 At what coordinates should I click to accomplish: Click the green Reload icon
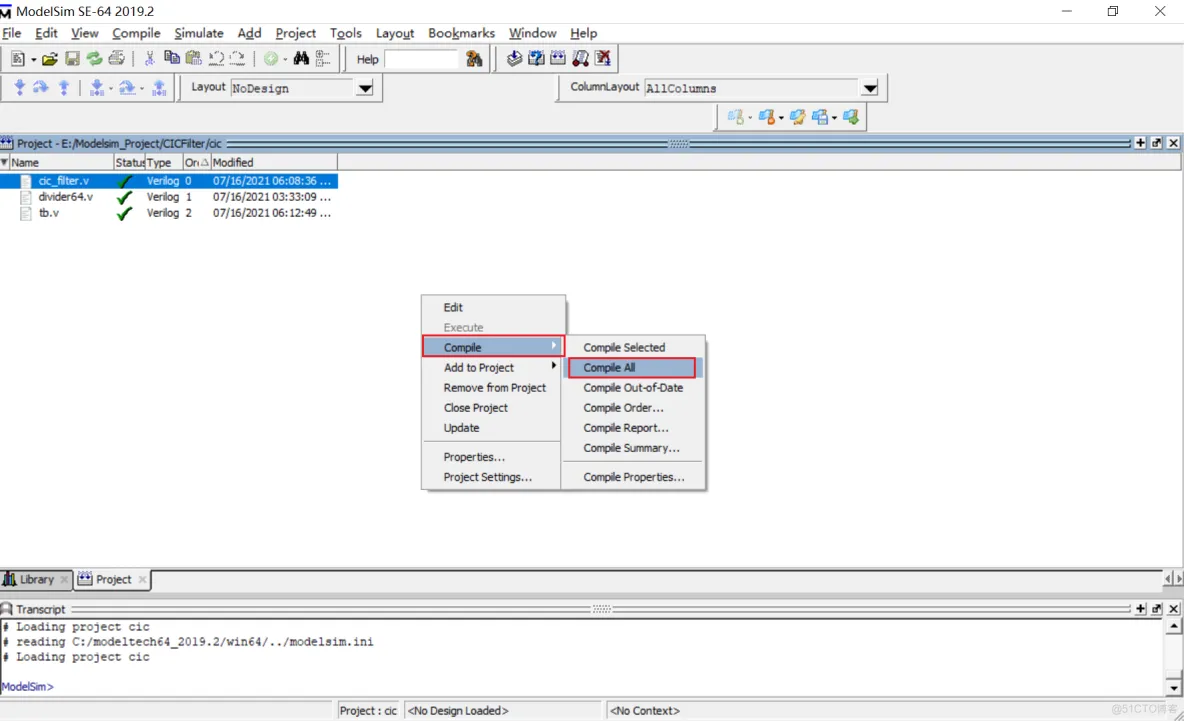[x=94, y=58]
